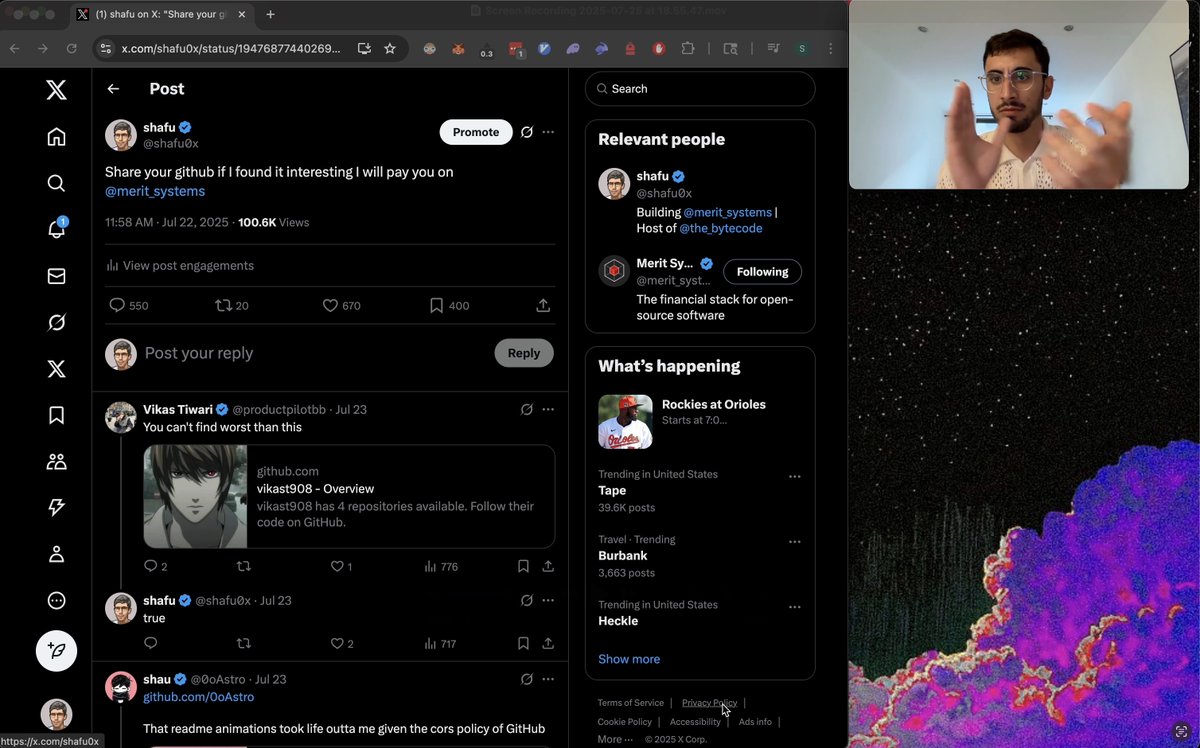Open Bookmarks in the left sidebar
1200x748 pixels.
coord(57,415)
